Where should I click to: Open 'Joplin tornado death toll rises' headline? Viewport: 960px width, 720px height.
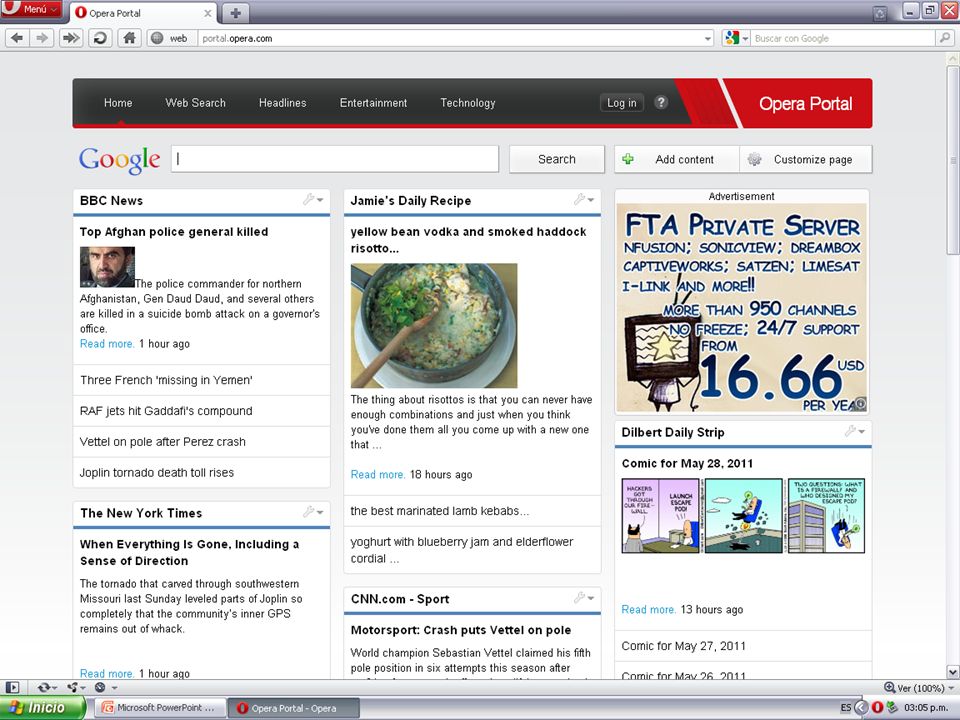click(x=157, y=473)
